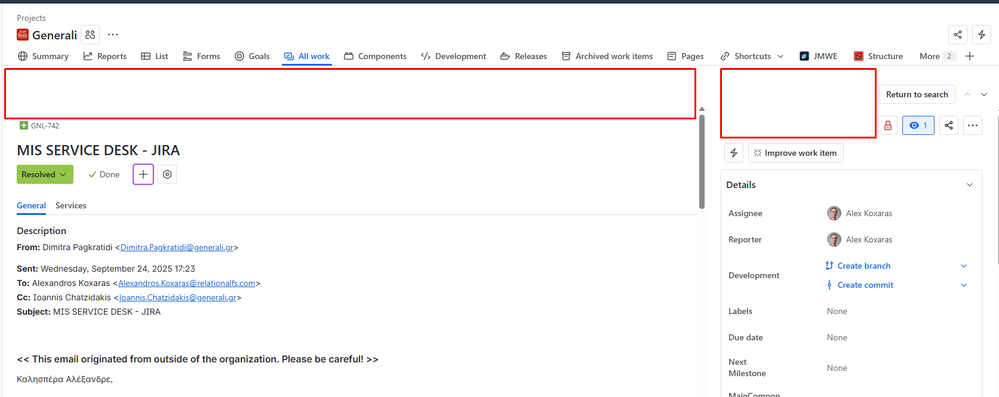Screen dimensions: 999x397
Task: Open the Structure tab
Action: click(879, 56)
